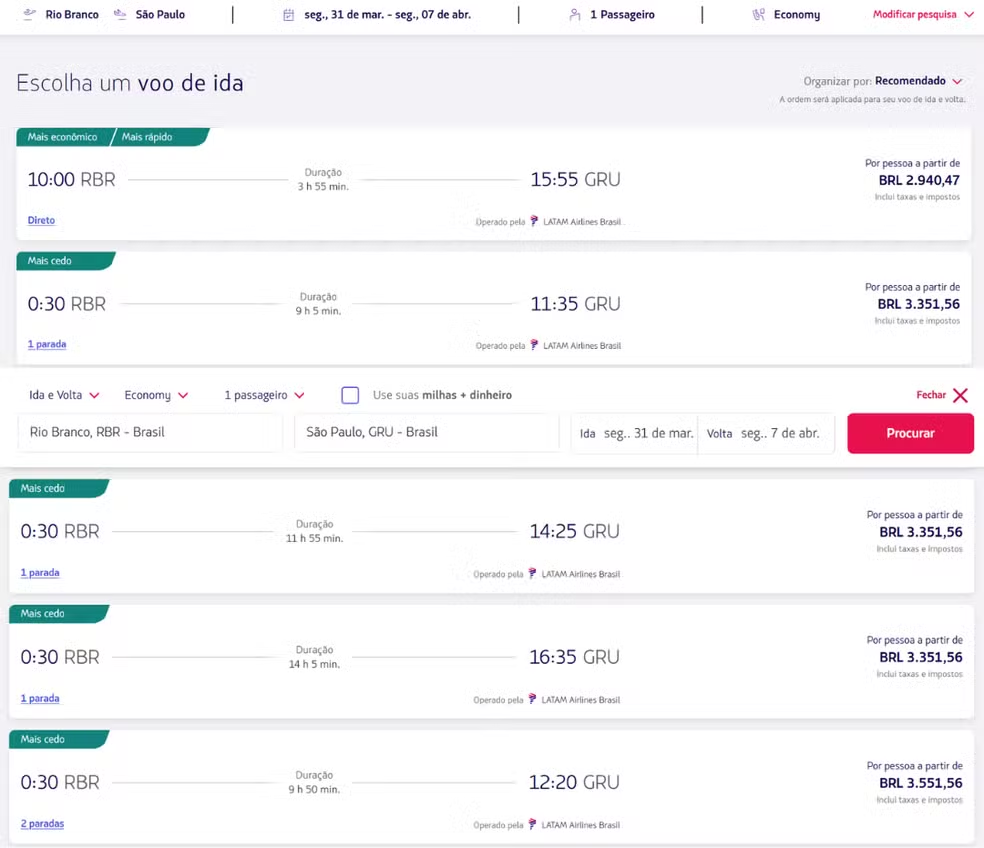Image resolution: width=984 pixels, height=848 pixels.
Task: Expand the Ida e Volta trip type dropdown
Action: [x=64, y=395]
